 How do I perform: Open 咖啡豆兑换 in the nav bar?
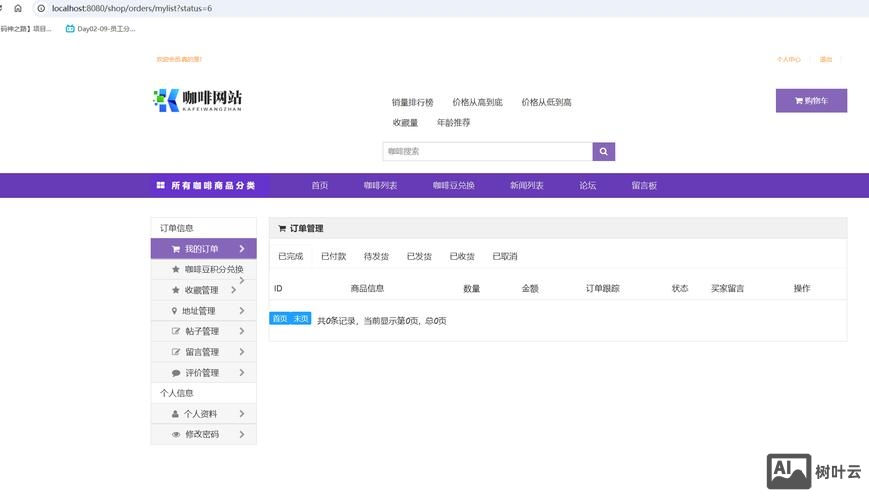[x=453, y=185]
